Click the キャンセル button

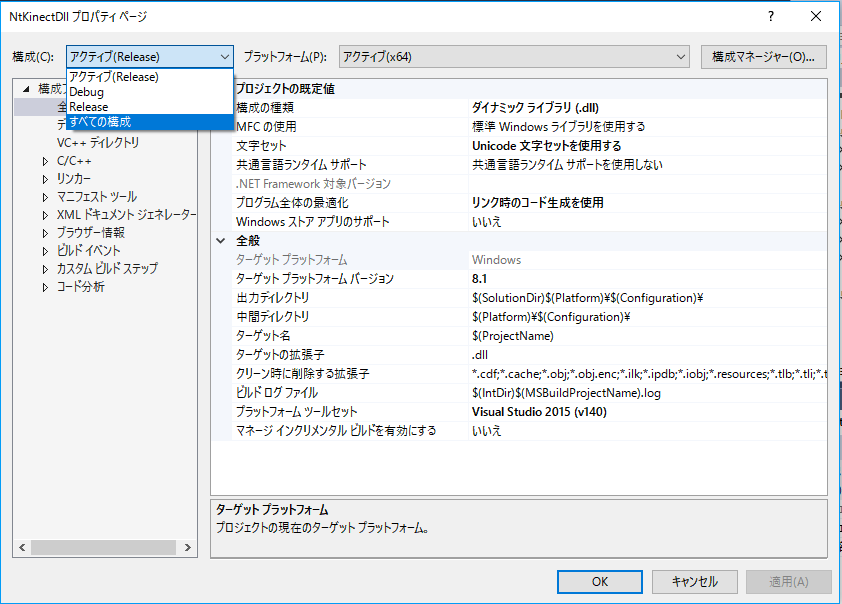click(x=694, y=581)
